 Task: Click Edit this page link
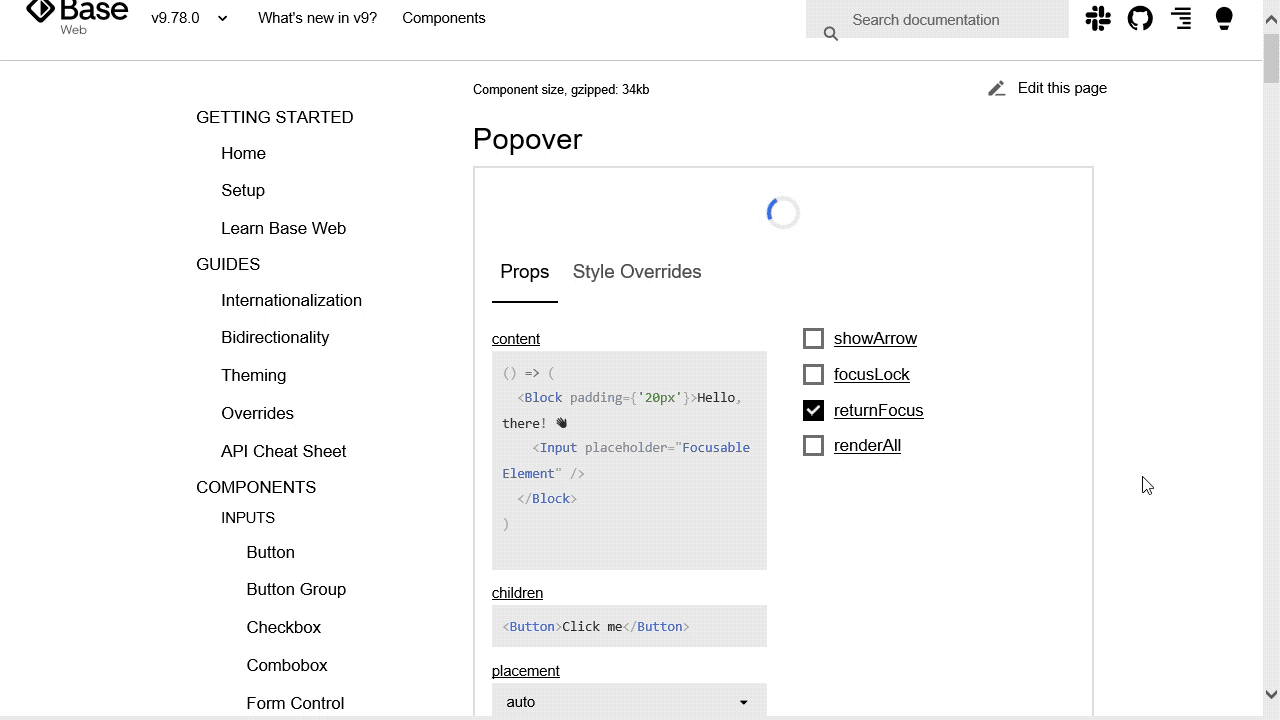point(1062,88)
